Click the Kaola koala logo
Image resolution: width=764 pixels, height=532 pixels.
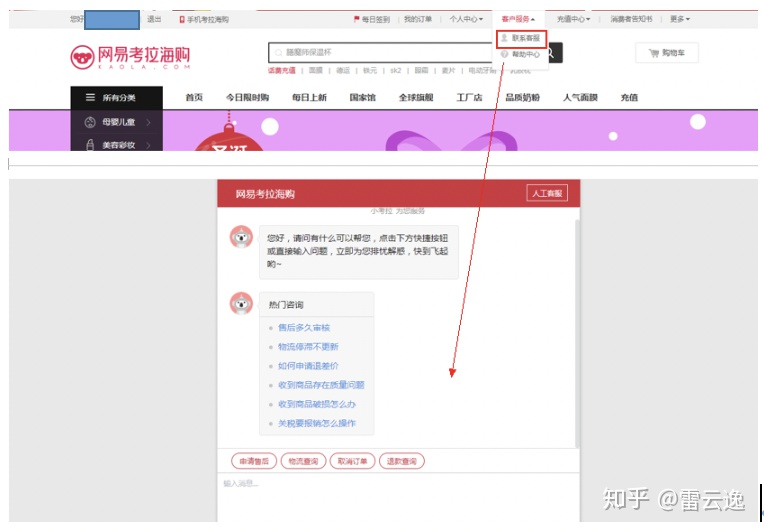coord(82,57)
